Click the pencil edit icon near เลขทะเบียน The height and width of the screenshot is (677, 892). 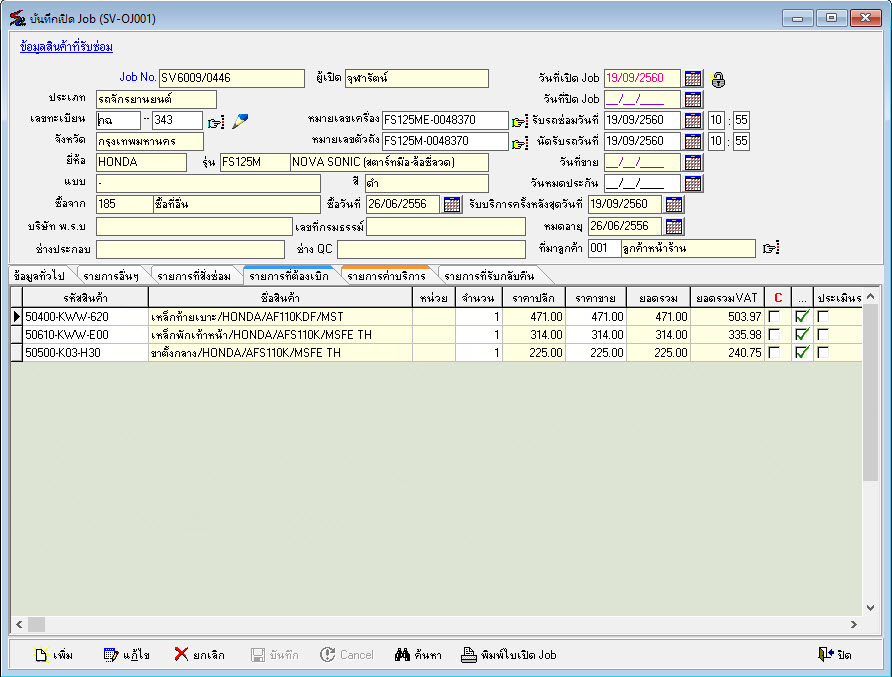point(240,121)
